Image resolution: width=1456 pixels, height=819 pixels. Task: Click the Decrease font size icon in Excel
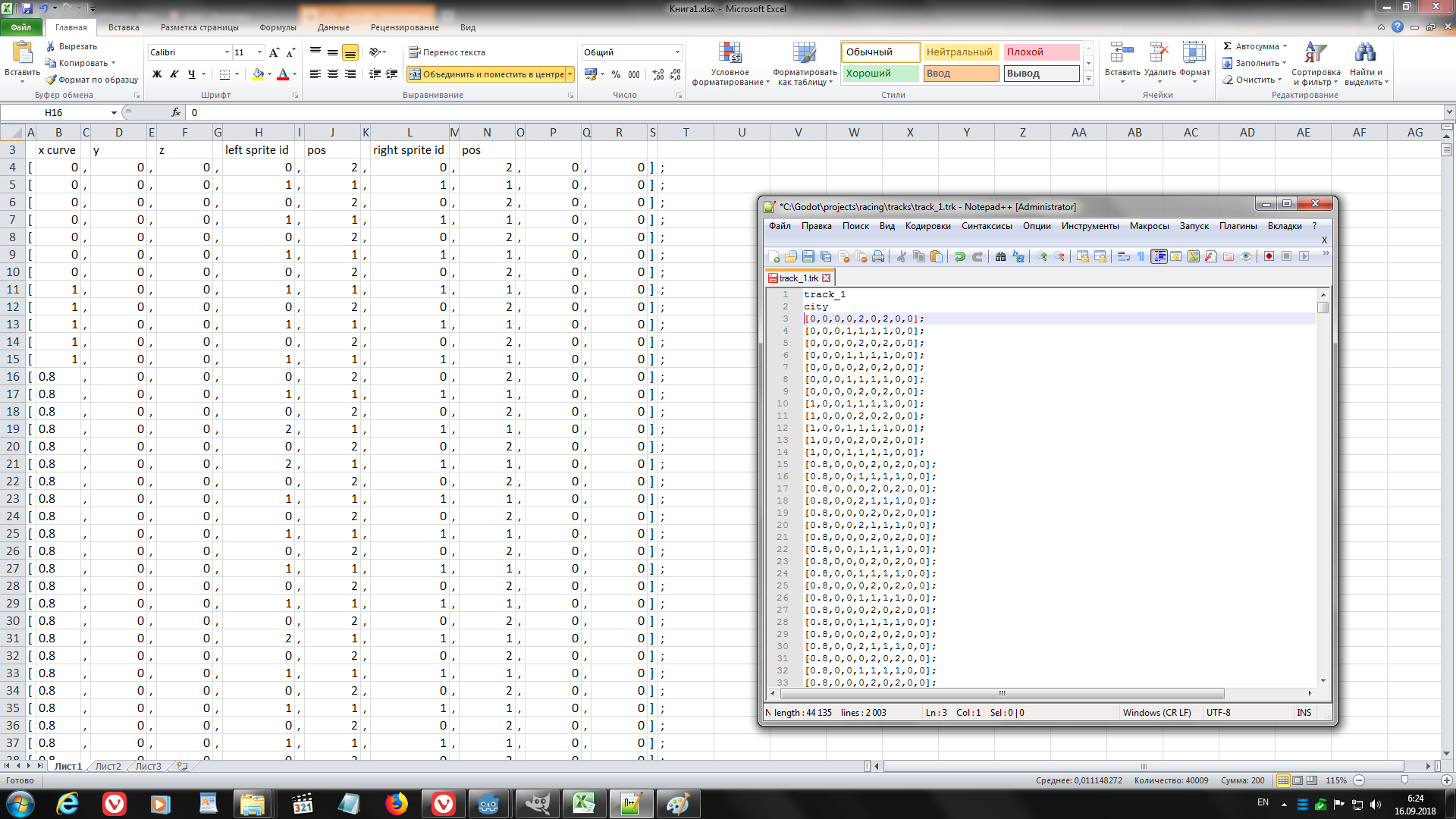point(290,52)
